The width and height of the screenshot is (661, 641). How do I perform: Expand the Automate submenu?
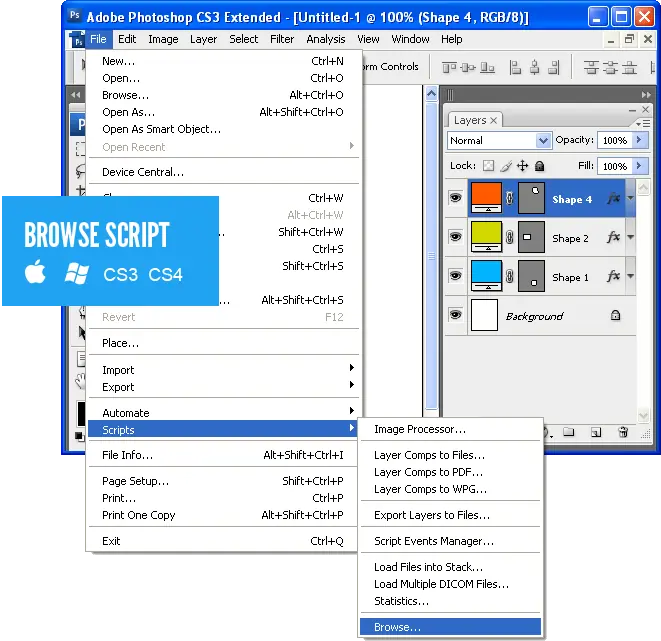pyautogui.click(x=223, y=412)
